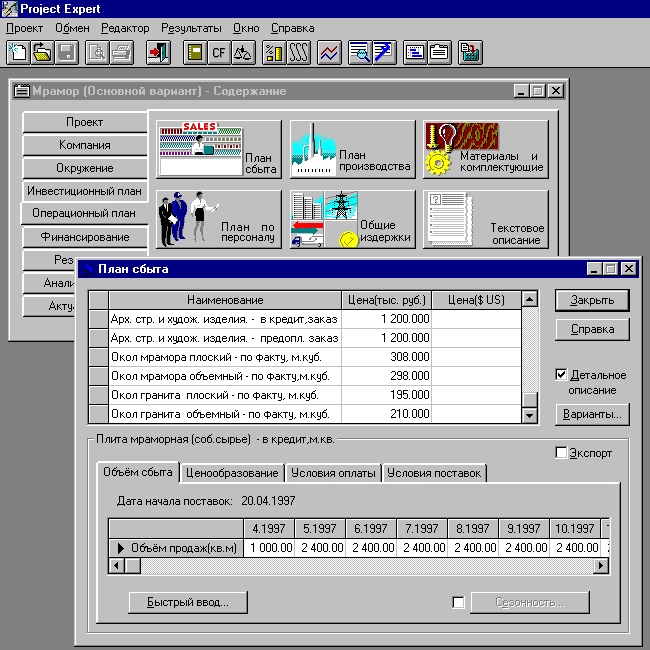Open the Результаты menu

(191, 28)
